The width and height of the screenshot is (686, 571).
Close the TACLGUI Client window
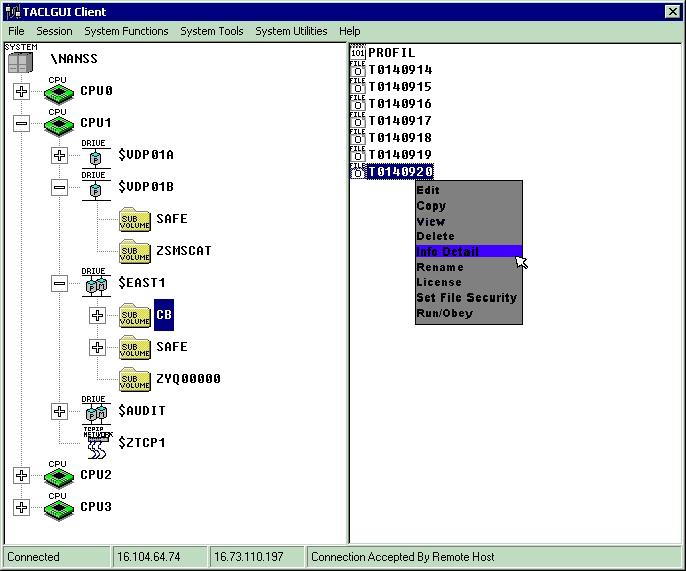(672, 12)
